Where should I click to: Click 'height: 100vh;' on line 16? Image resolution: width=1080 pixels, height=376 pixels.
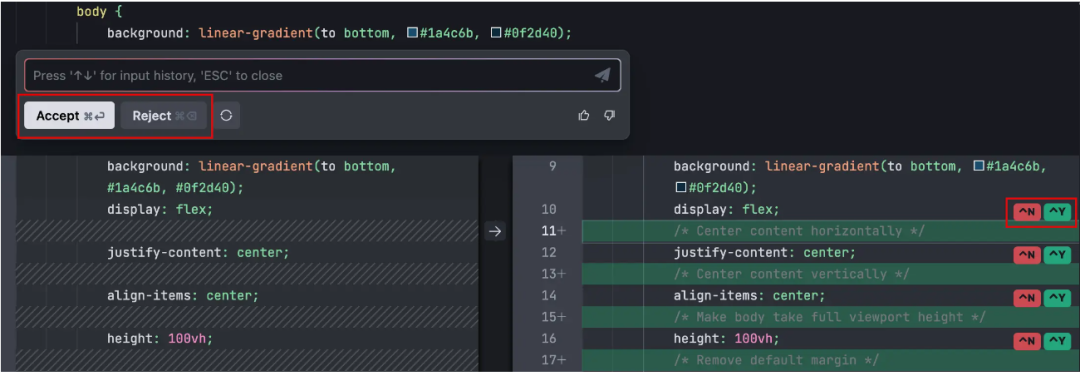click(x=727, y=339)
